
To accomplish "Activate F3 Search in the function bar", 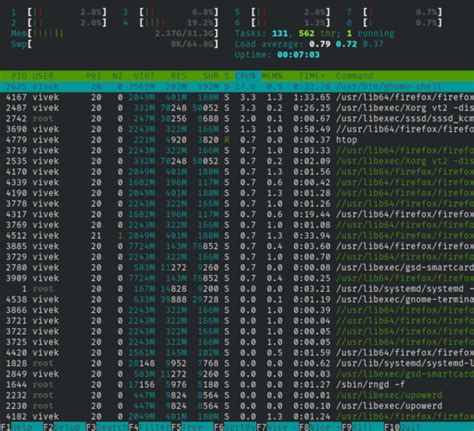I will pyautogui.click(x=107, y=427).
